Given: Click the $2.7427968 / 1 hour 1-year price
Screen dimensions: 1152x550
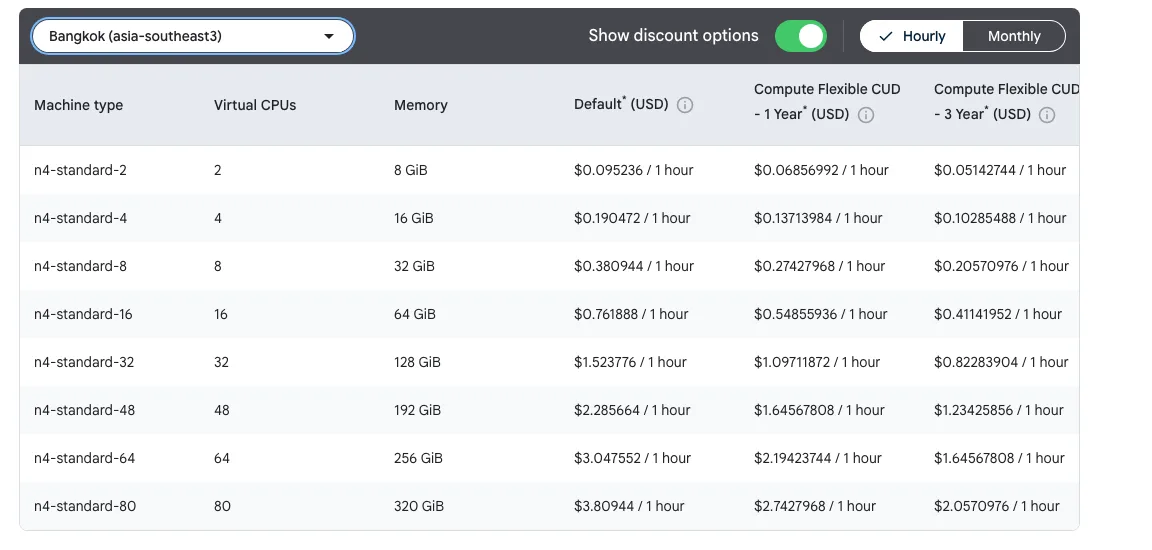Looking at the screenshot, I should [x=815, y=506].
